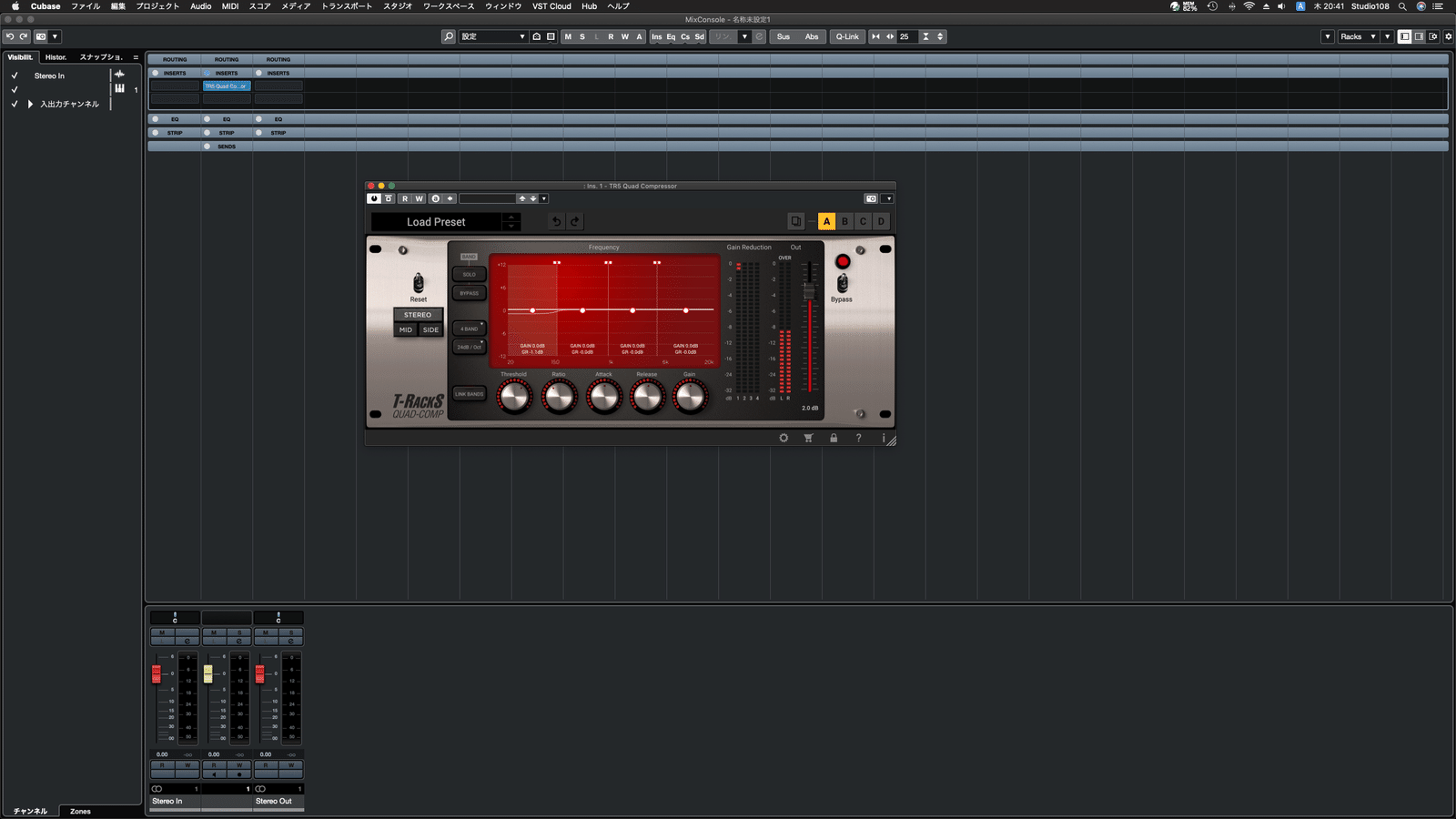Flip the Quad-Comp Reset switch
Image resolution: width=1456 pixels, height=819 pixels.
(x=419, y=283)
